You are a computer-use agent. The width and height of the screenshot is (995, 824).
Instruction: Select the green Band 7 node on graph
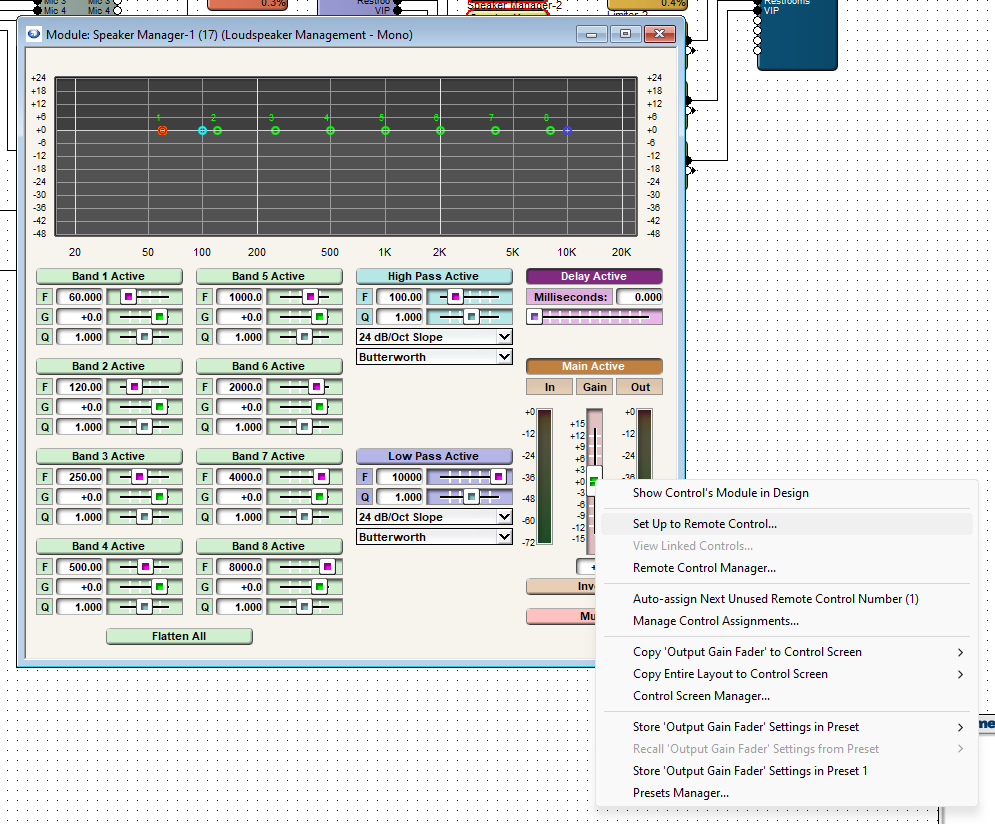tap(495, 131)
